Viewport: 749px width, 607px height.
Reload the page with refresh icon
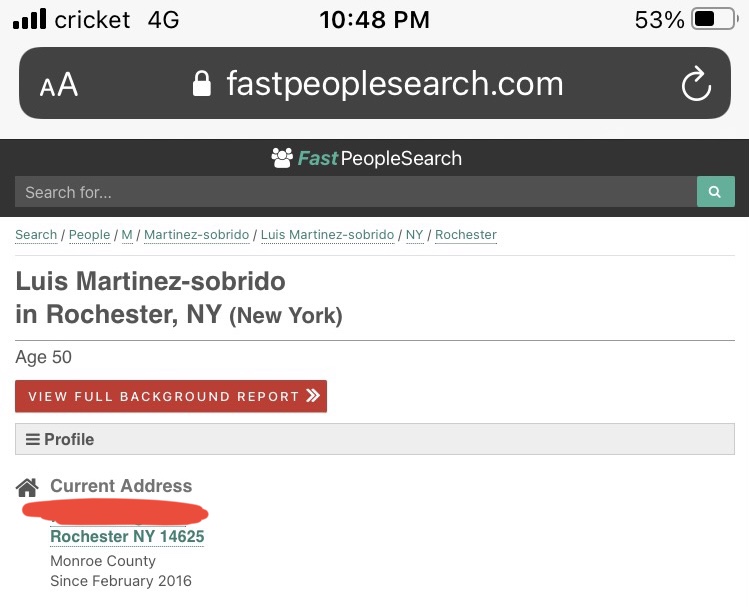point(696,84)
